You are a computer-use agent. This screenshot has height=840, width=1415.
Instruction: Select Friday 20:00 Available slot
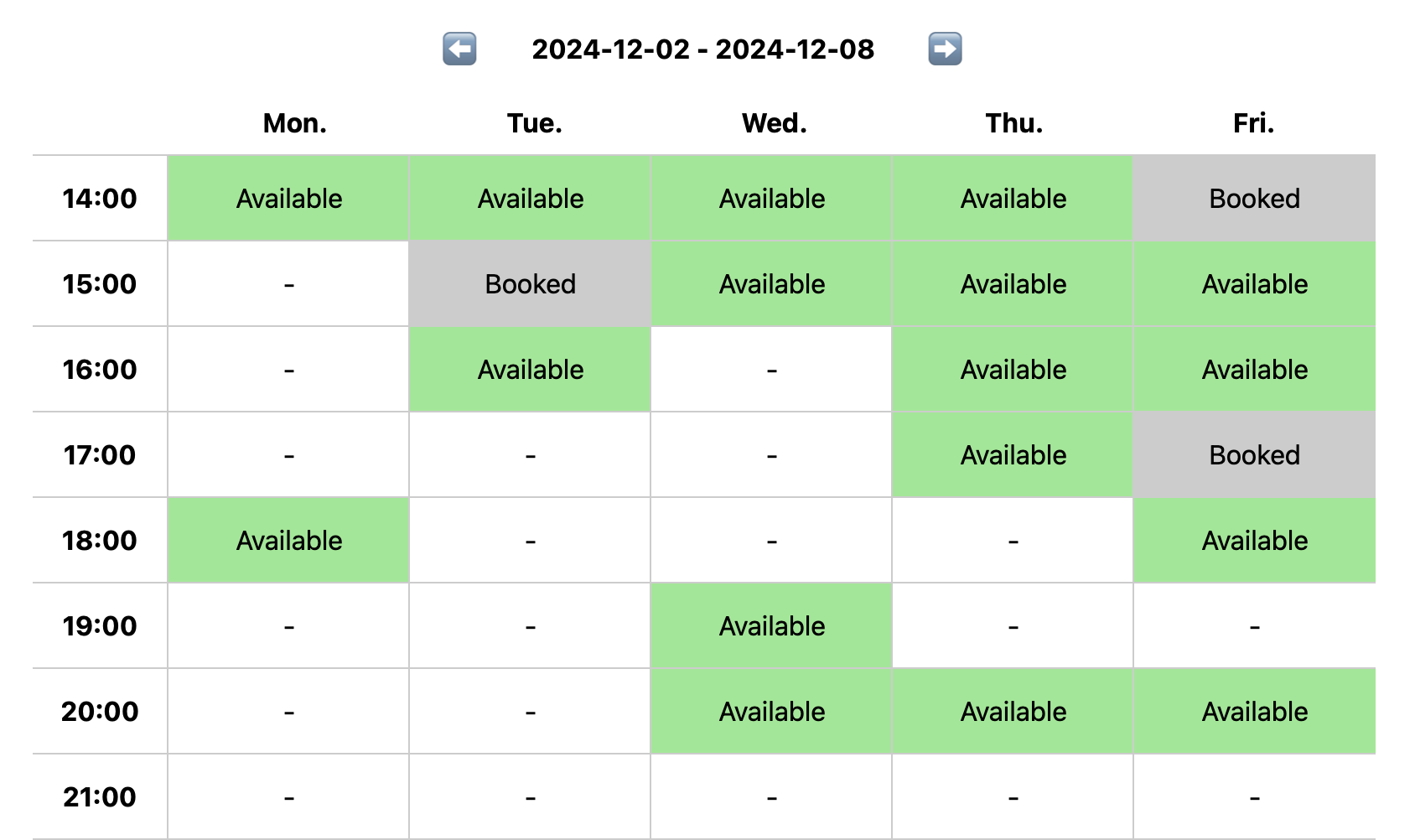tap(1255, 711)
